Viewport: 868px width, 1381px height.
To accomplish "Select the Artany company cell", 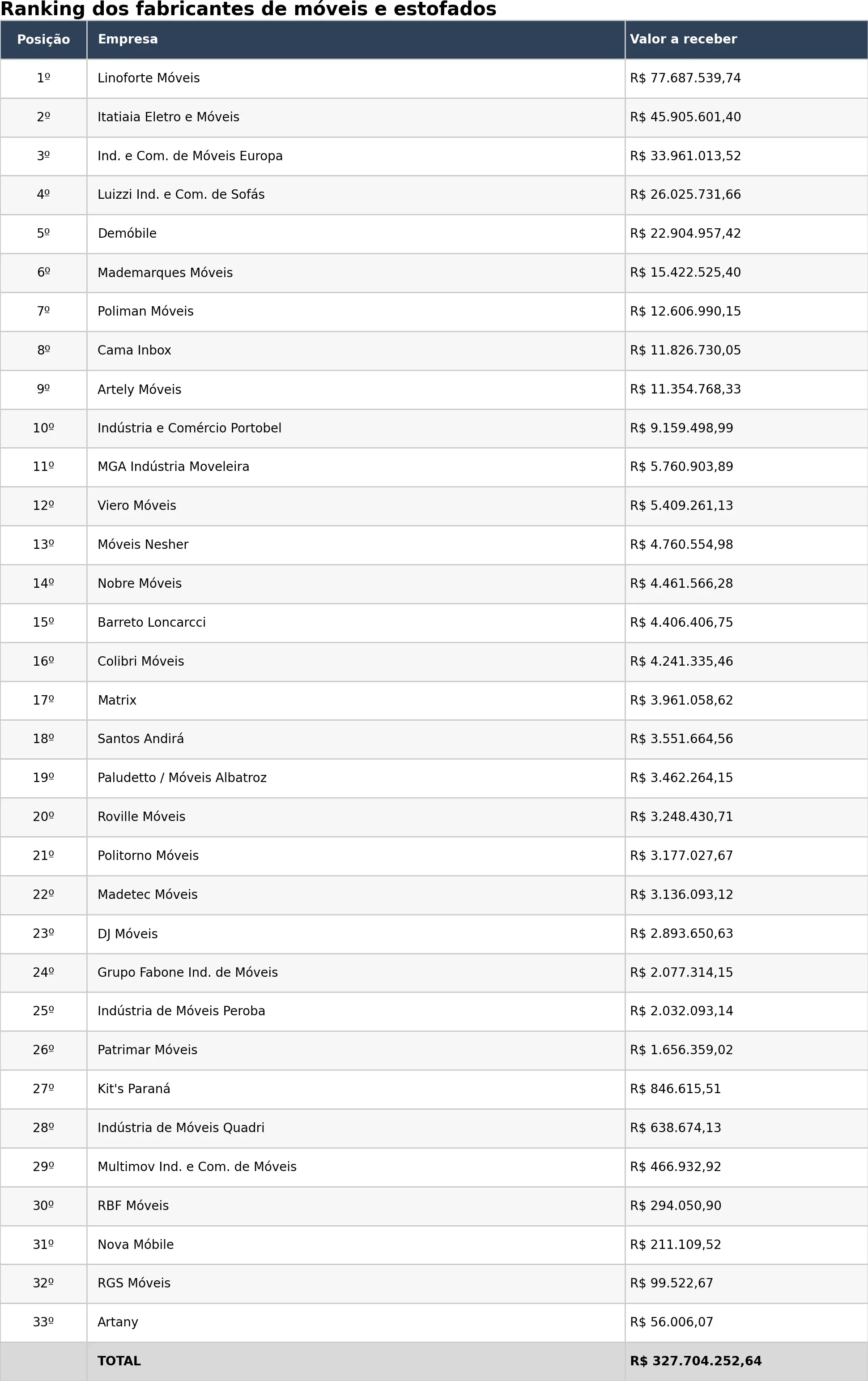I will 356,1322.
